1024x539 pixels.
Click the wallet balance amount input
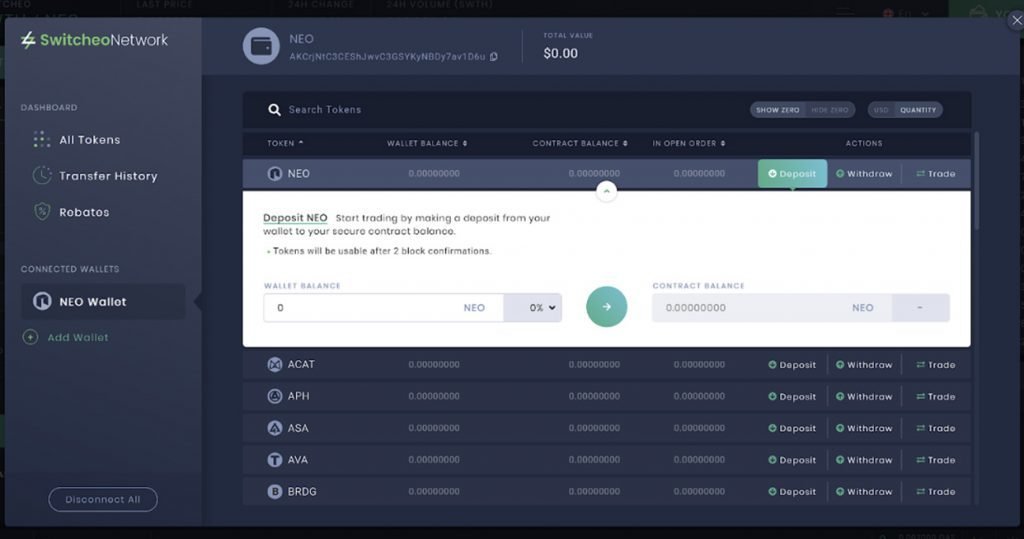pyautogui.click(x=383, y=308)
